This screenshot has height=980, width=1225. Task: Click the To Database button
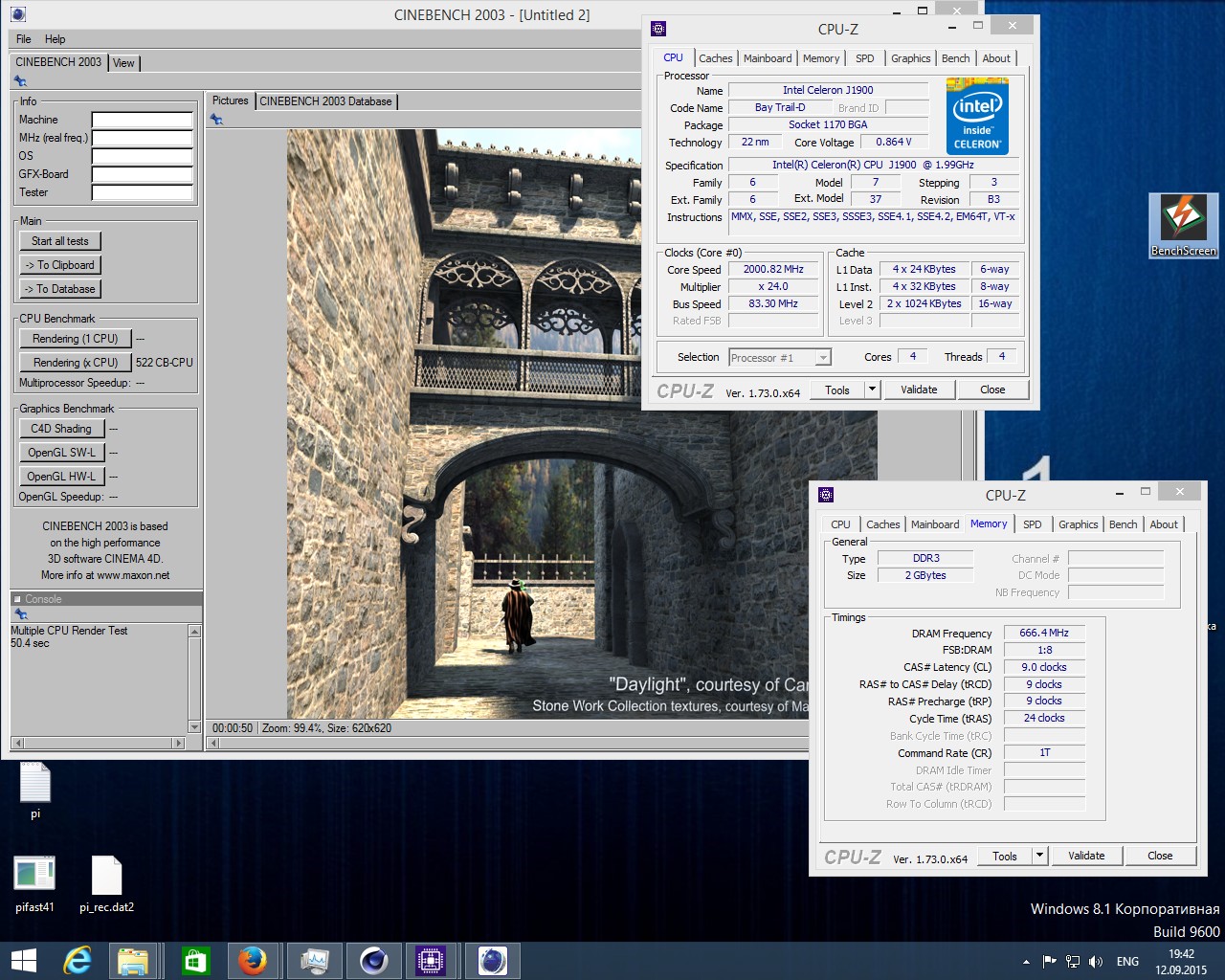(x=60, y=289)
